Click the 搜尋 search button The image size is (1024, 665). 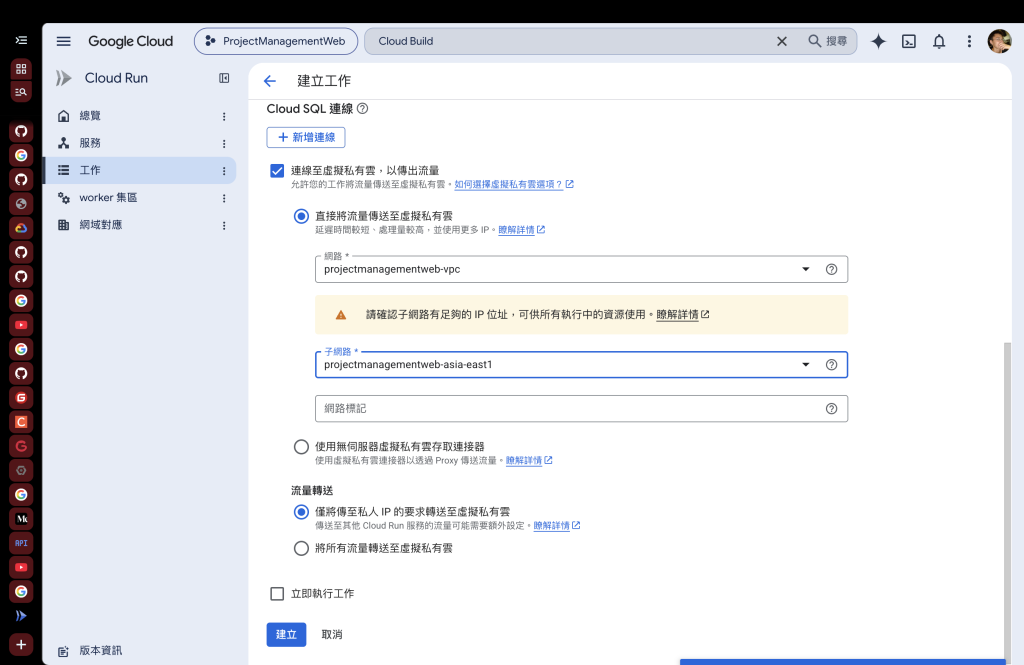click(x=827, y=41)
